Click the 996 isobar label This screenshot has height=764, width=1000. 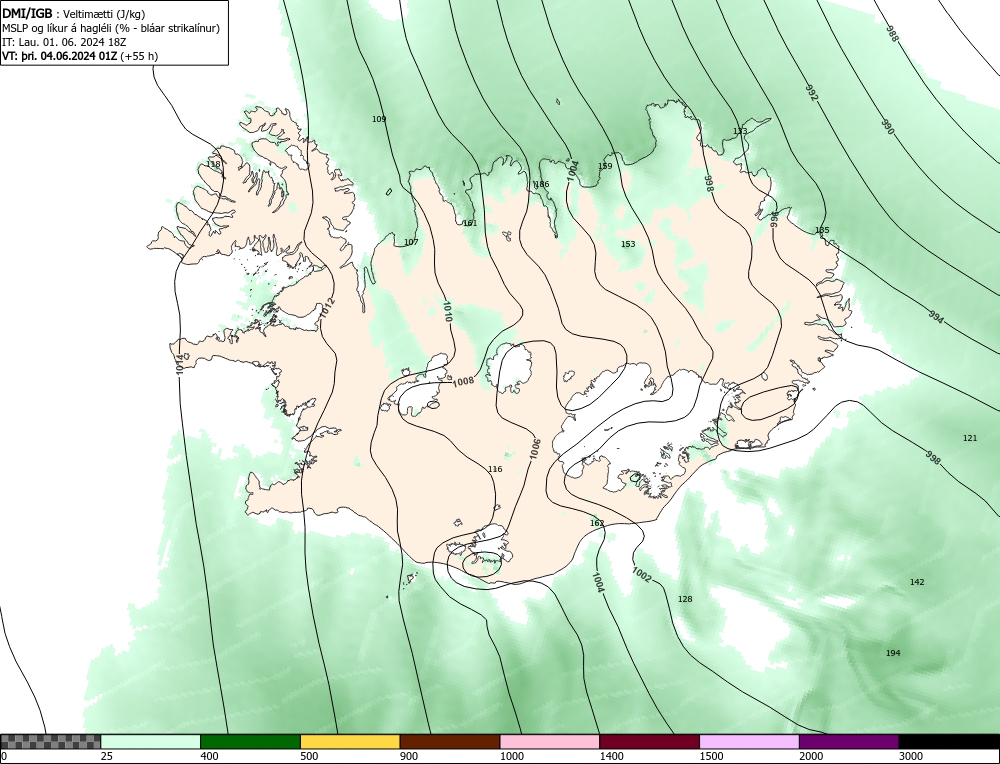[x=774, y=219]
